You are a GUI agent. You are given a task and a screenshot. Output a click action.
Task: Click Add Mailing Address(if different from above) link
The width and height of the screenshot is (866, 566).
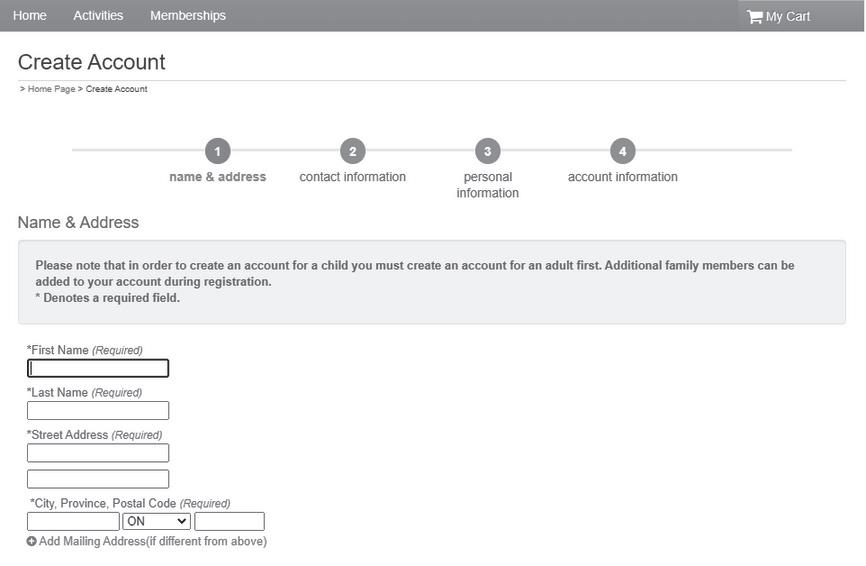point(152,541)
